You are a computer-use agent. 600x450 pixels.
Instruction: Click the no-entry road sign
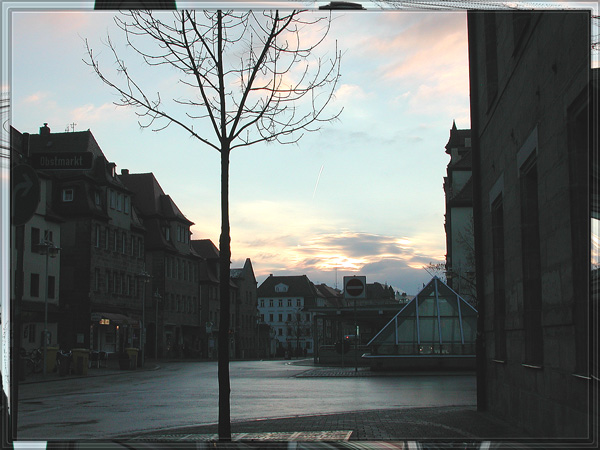[355, 287]
